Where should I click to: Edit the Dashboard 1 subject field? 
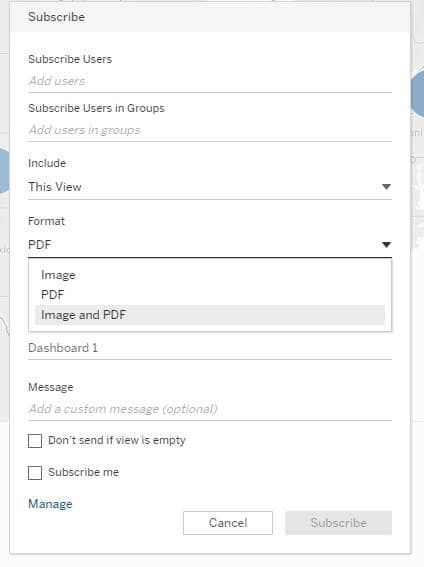point(210,348)
